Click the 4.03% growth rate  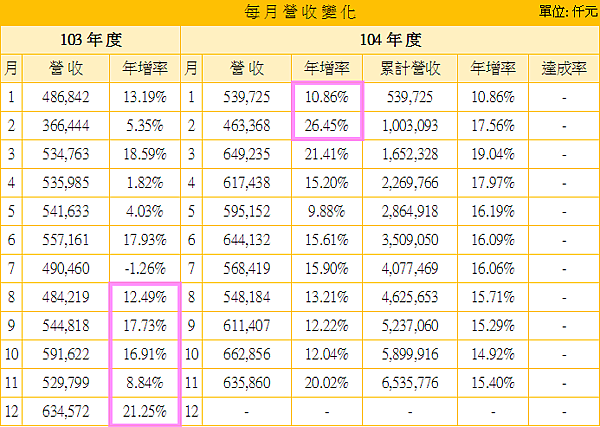[145, 211]
